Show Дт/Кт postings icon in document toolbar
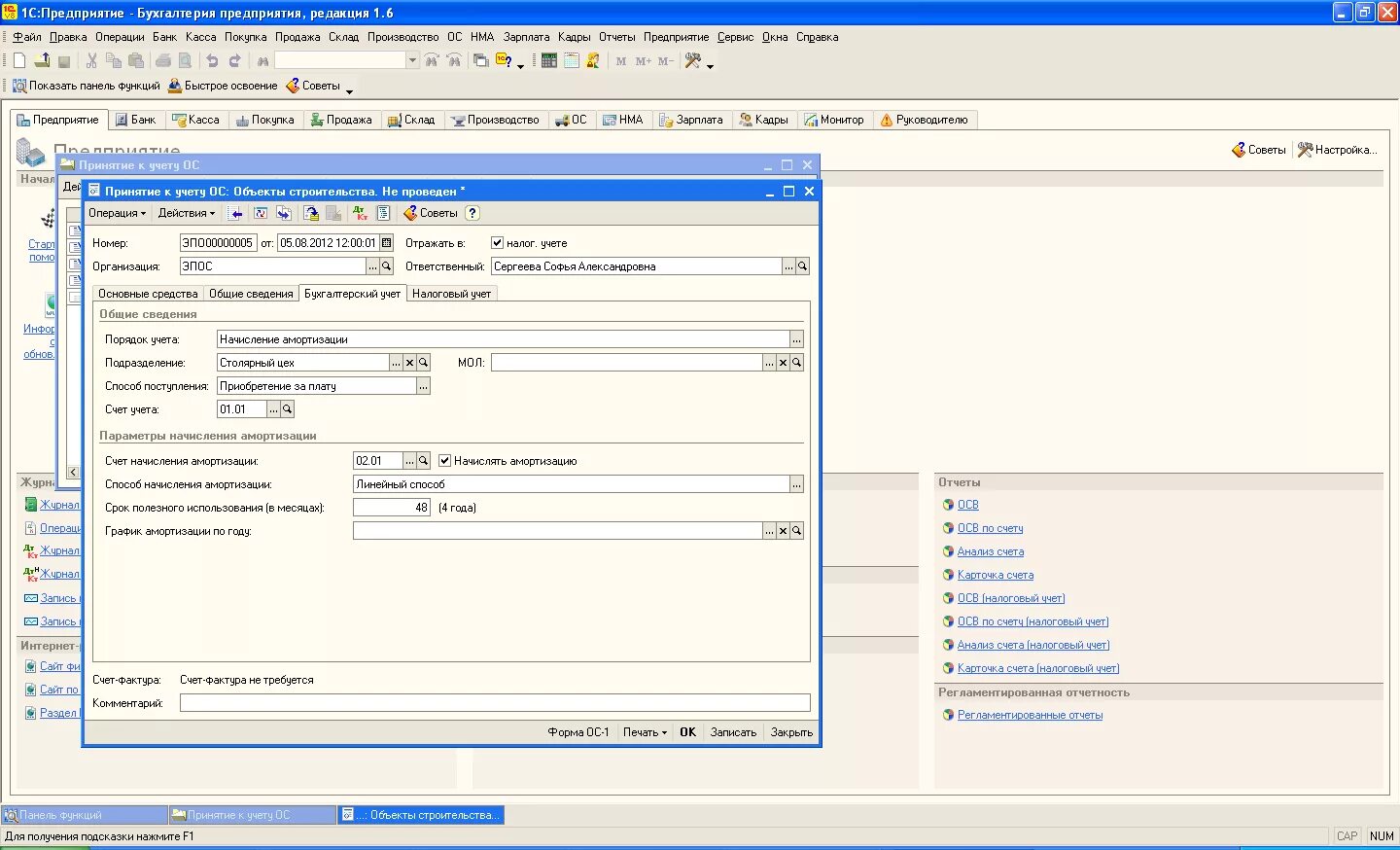The height and width of the screenshot is (850, 1400). [360, 213]
